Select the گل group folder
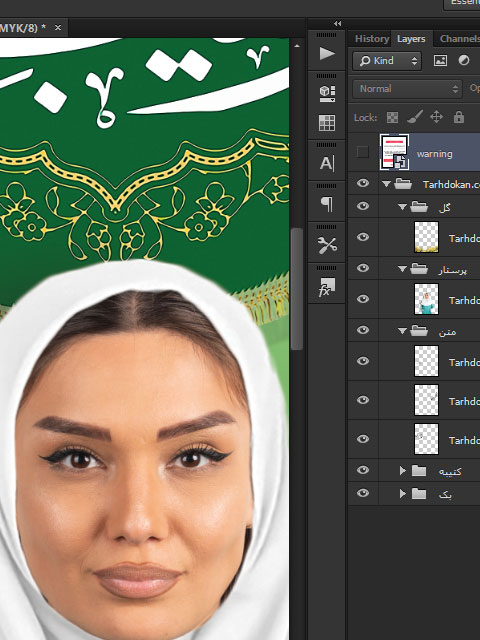Image resolution: width=480 pixels, height=640 pixels. [419, 207]
